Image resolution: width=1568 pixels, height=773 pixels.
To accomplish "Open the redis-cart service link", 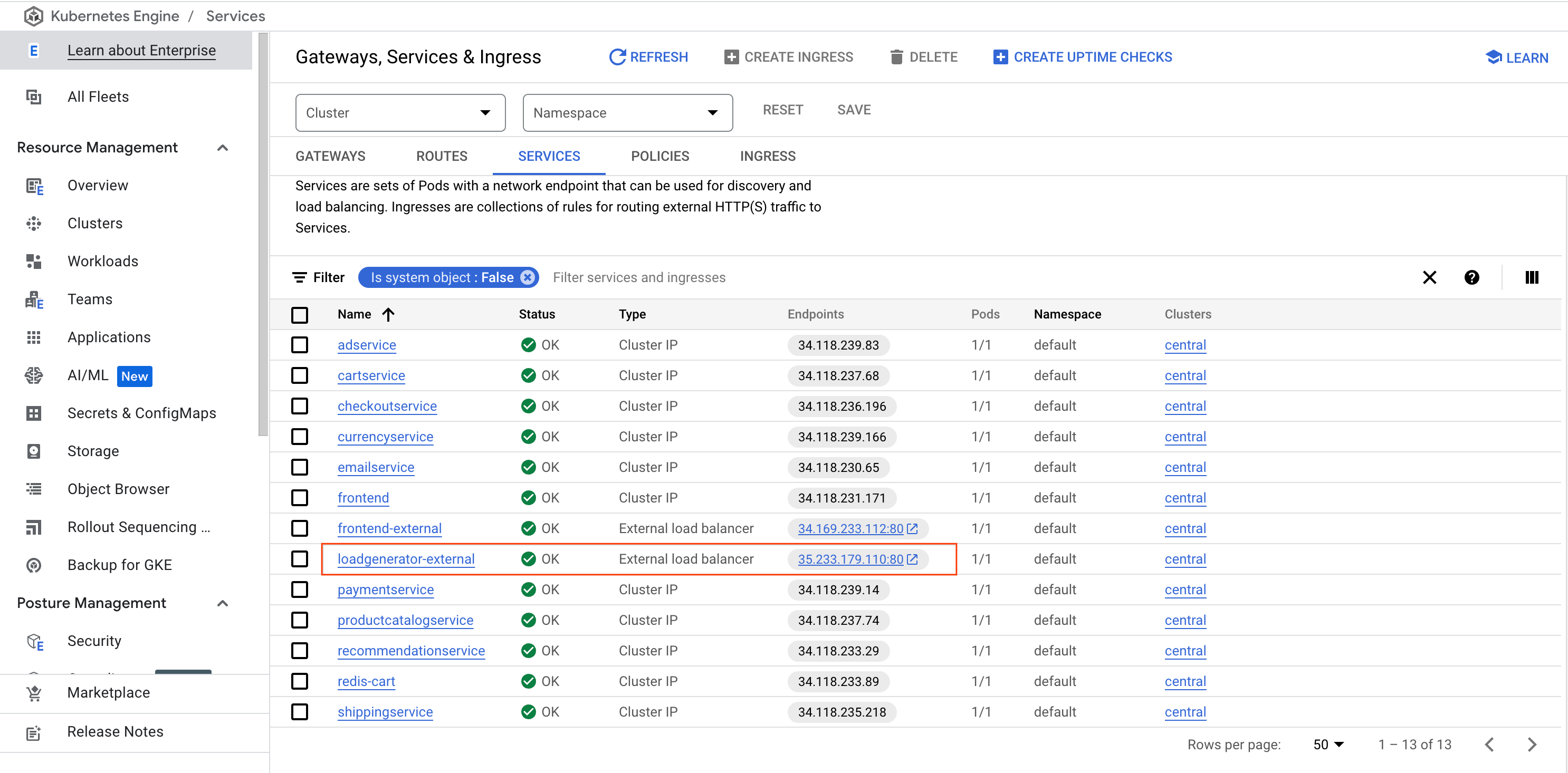I will click(x=367, y=681).
